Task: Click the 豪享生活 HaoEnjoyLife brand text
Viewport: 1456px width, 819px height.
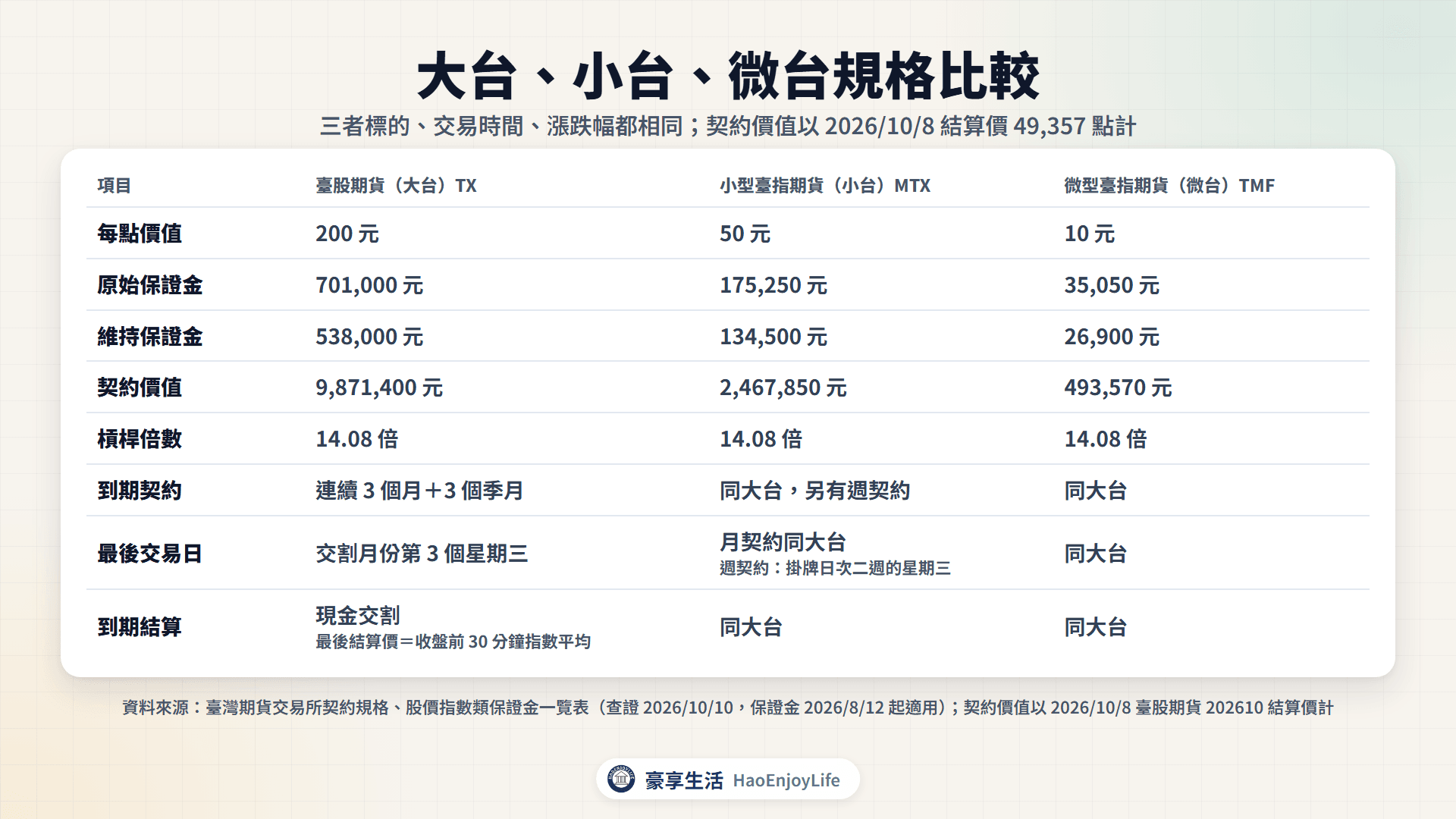Action: pyautogui.click(x=742, y=780)
